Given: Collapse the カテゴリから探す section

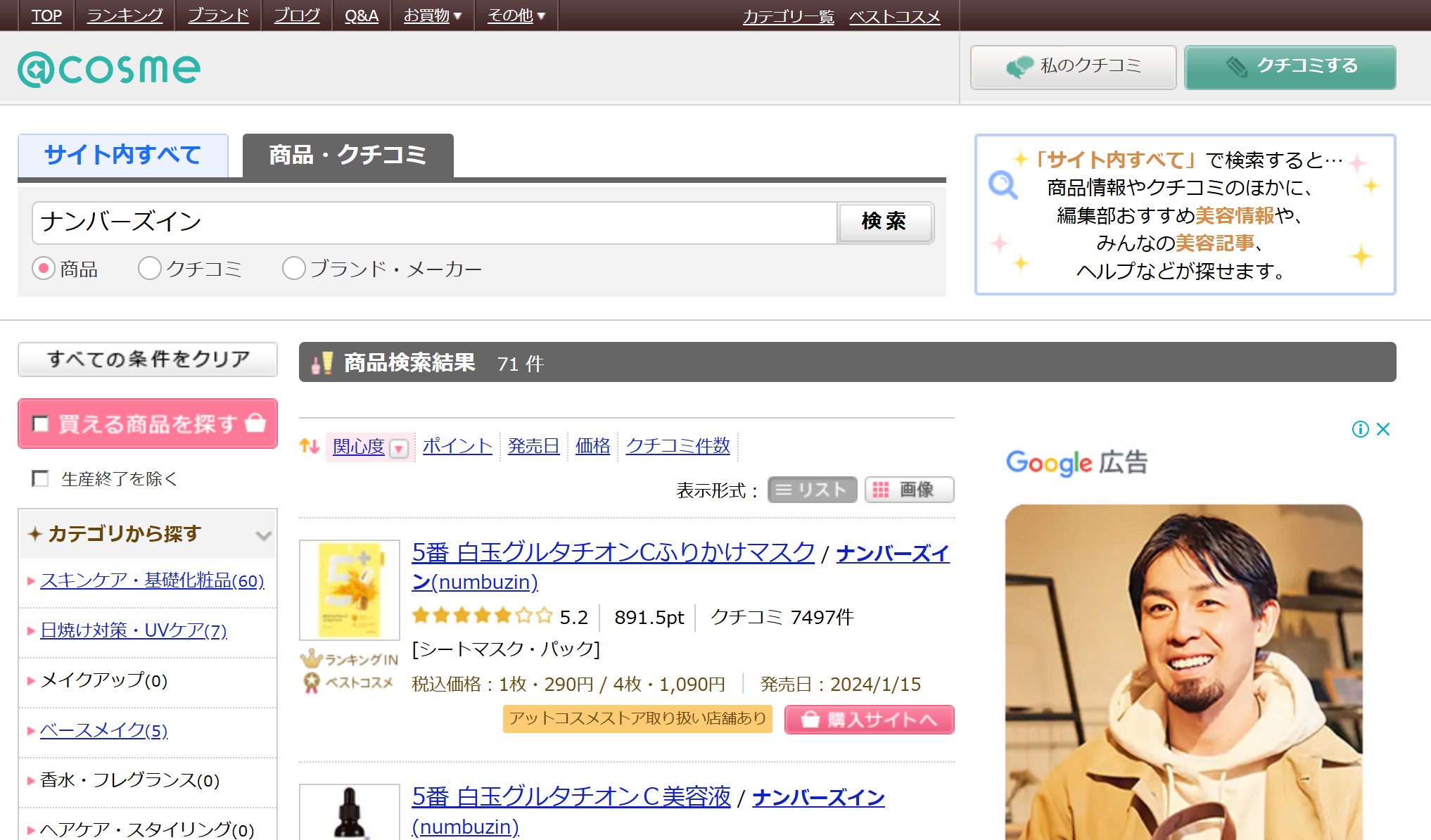Looking at the screenshot, I should [263, 535].
